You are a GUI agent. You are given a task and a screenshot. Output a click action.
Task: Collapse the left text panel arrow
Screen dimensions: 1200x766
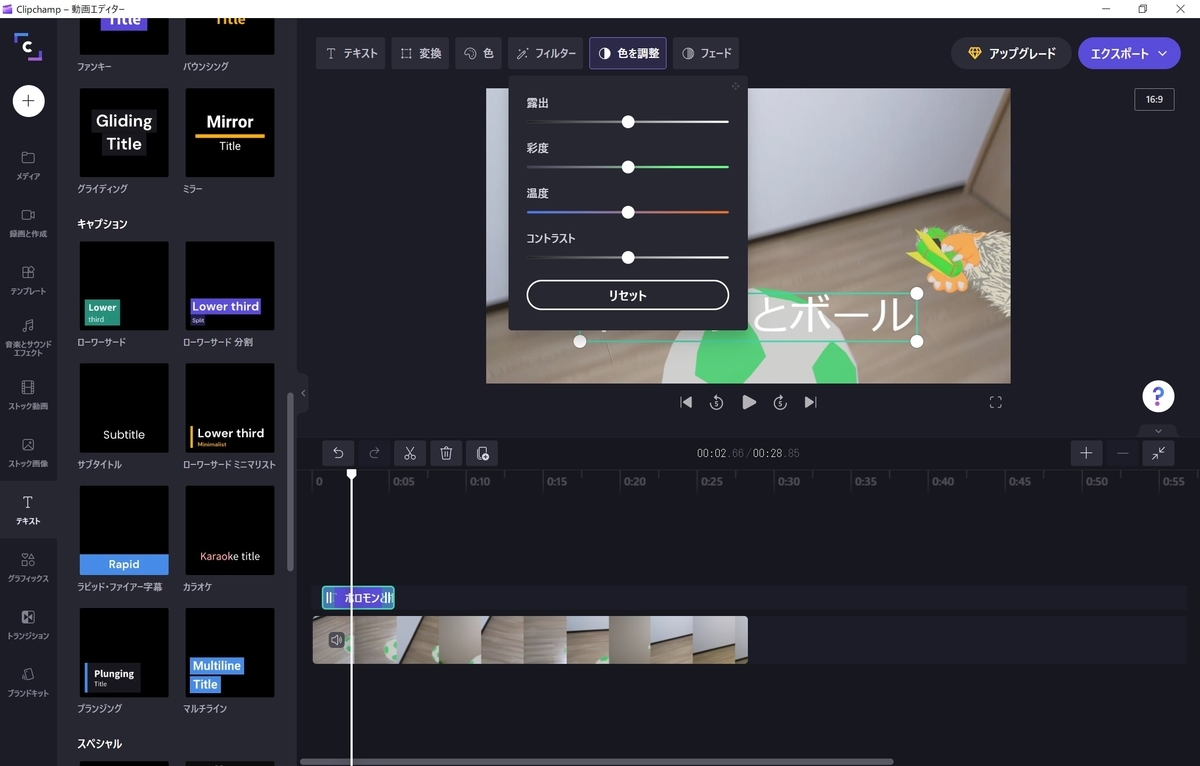click(x=303, y=393)
